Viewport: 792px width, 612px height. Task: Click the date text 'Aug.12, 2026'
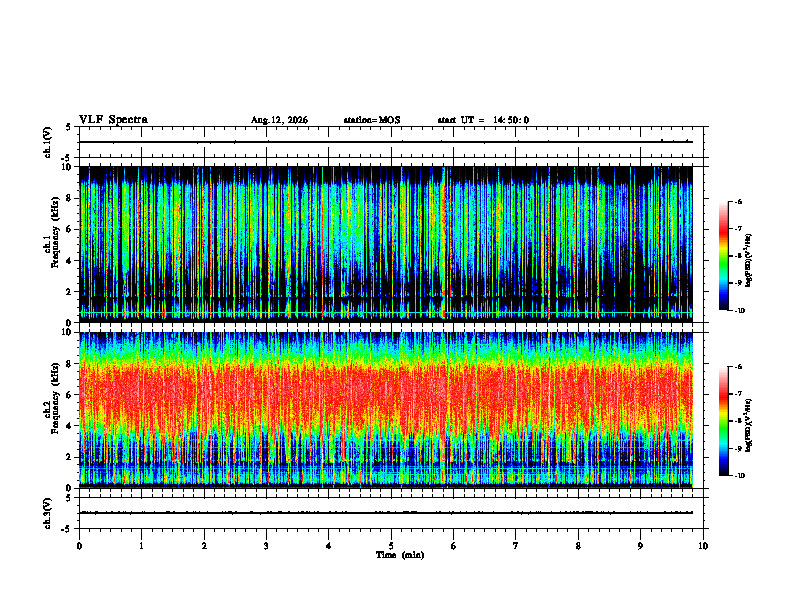coord(279,120)
